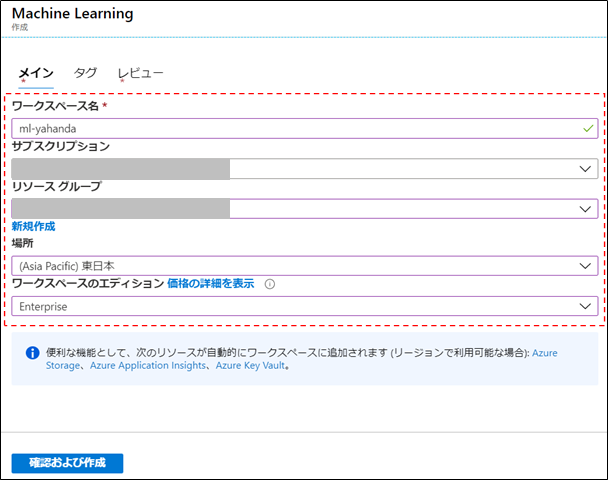
Task: Click the Machine Learning page title
Action: pyautogui.click(x=73, y=14)
